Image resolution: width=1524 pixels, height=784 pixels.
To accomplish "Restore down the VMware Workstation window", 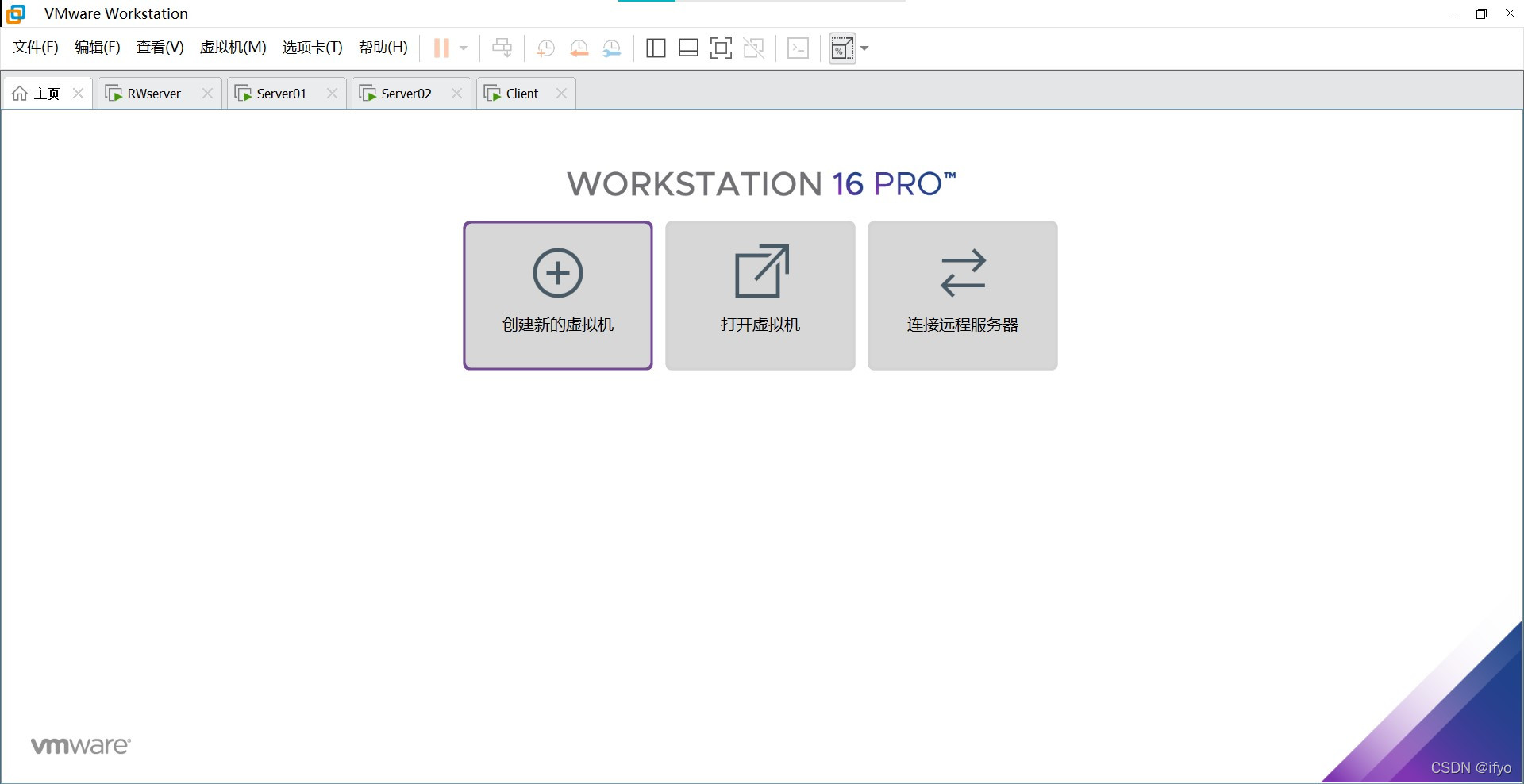I will coord(1481,13).
